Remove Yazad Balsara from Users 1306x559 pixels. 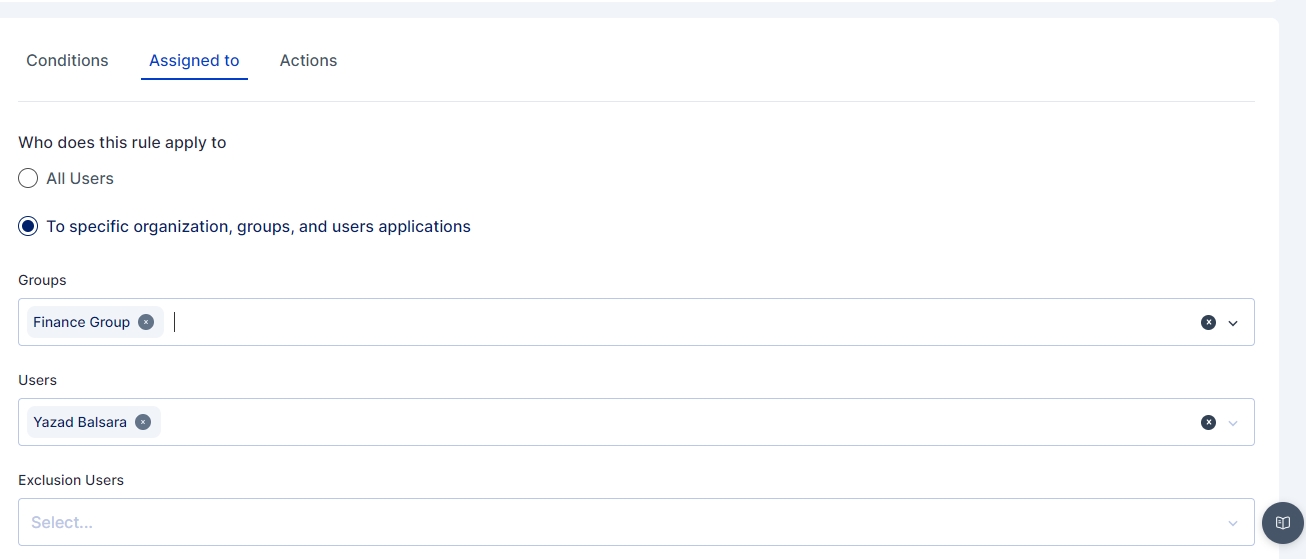(x=143, y=422)
